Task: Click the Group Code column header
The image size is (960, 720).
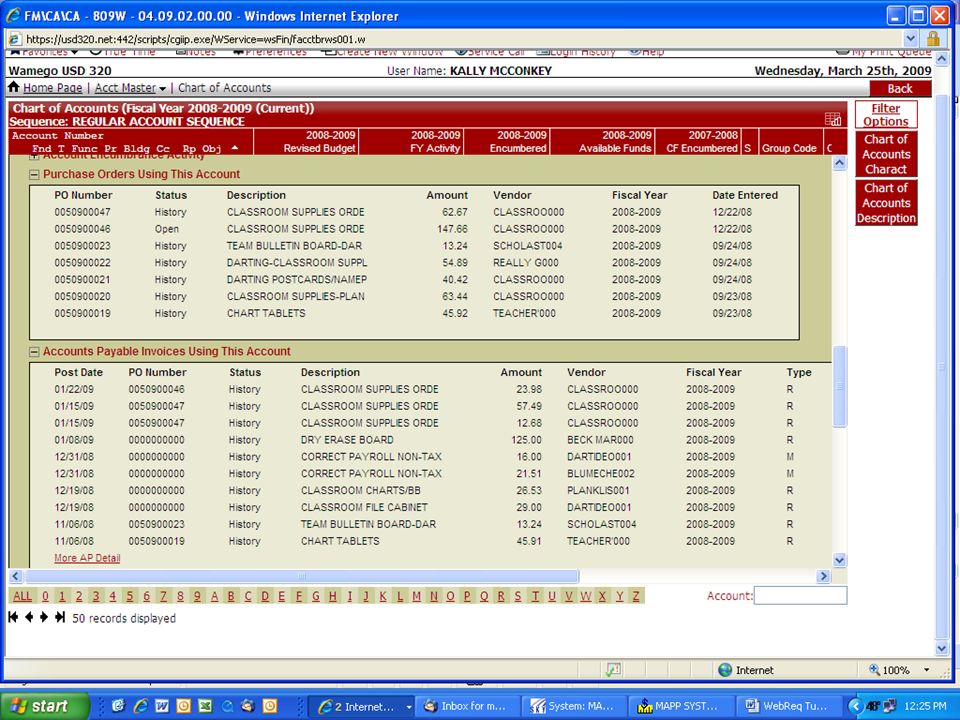Action: pyautogui.click(x=789, y=148)
